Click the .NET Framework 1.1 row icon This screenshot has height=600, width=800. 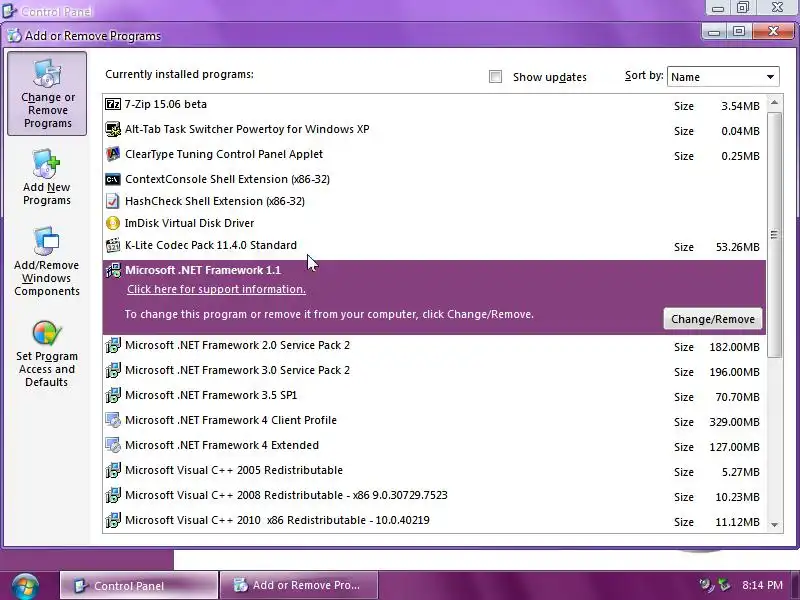[113, 270]
